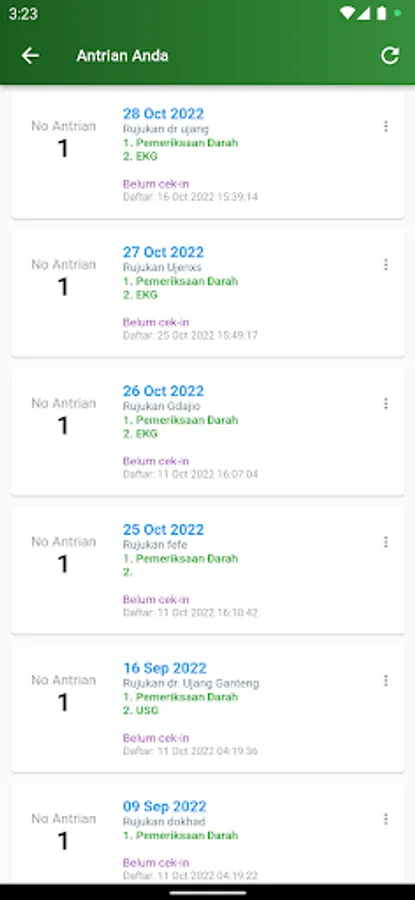Open options menu for 28 Oct 2022 queue
415x900 pixels.
click(386, 126)
